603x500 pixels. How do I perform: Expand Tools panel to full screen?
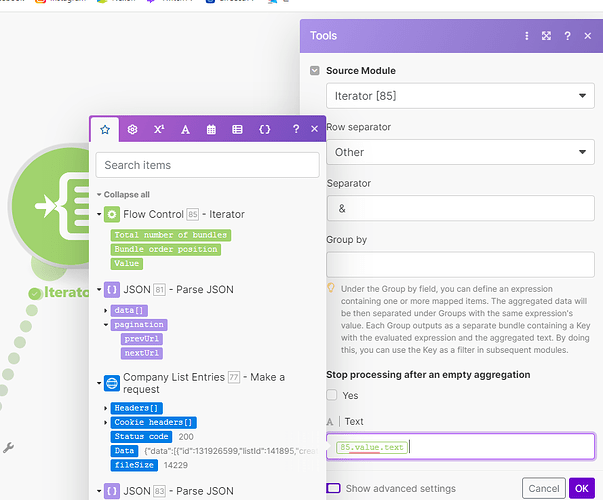[546, 36]
